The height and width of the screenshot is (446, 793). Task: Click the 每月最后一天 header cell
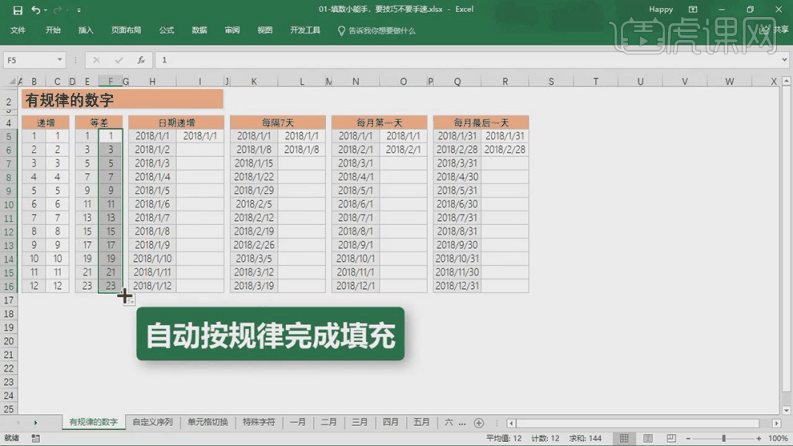pyautogui.click(x=481, y=122)
